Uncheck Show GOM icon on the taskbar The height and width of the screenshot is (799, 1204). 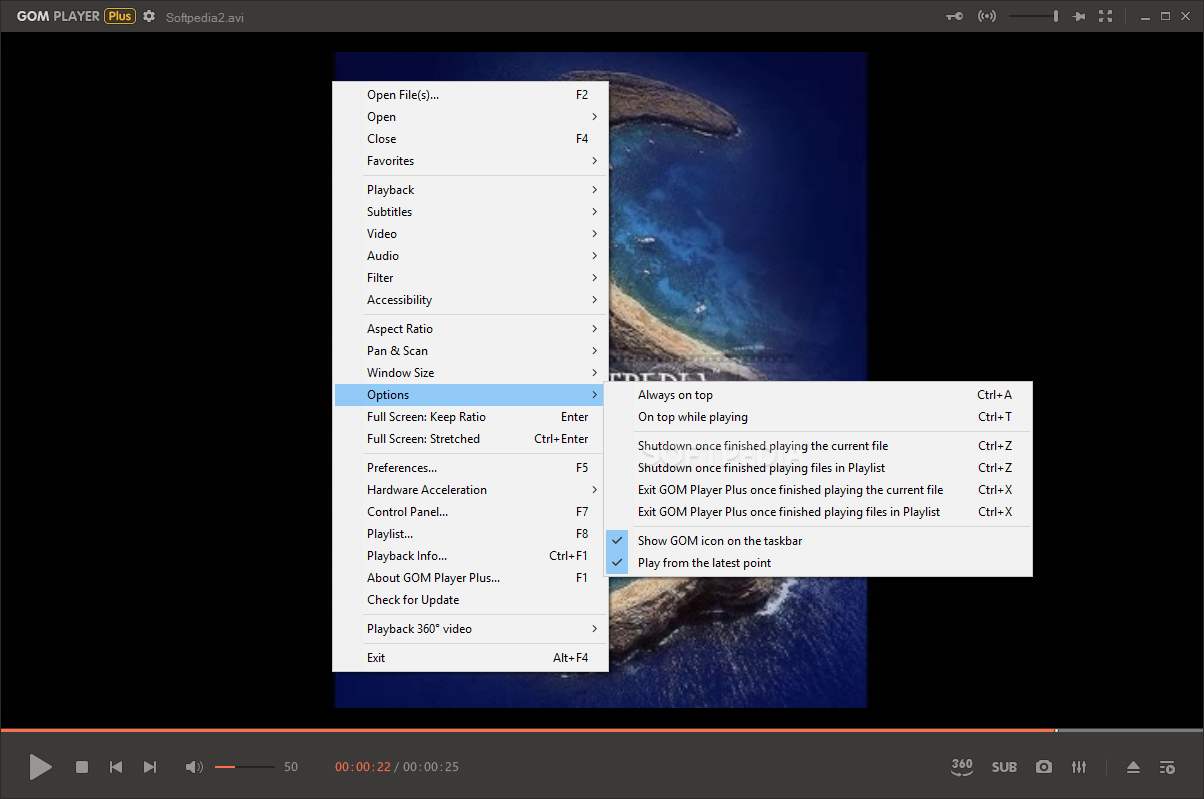(818, 541)
